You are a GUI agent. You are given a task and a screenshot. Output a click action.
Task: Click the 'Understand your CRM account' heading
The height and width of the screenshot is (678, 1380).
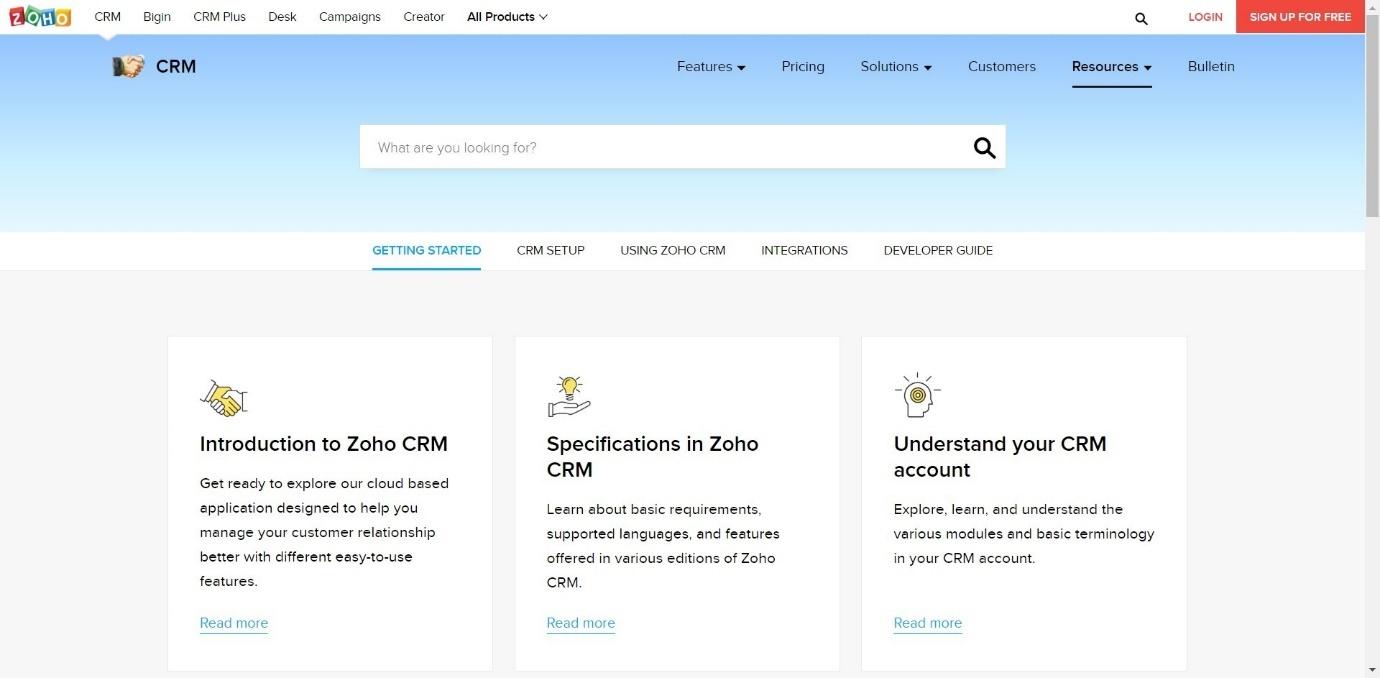coord(1000,457)
